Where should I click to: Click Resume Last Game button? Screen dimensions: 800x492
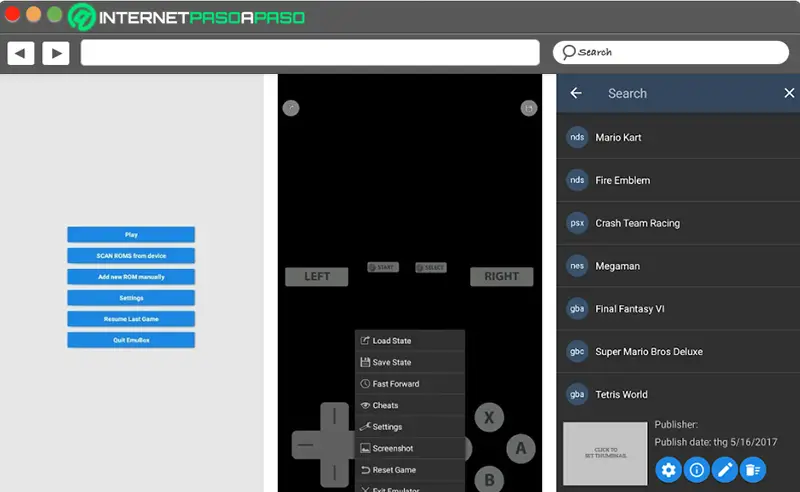click(x=131, y=319)
